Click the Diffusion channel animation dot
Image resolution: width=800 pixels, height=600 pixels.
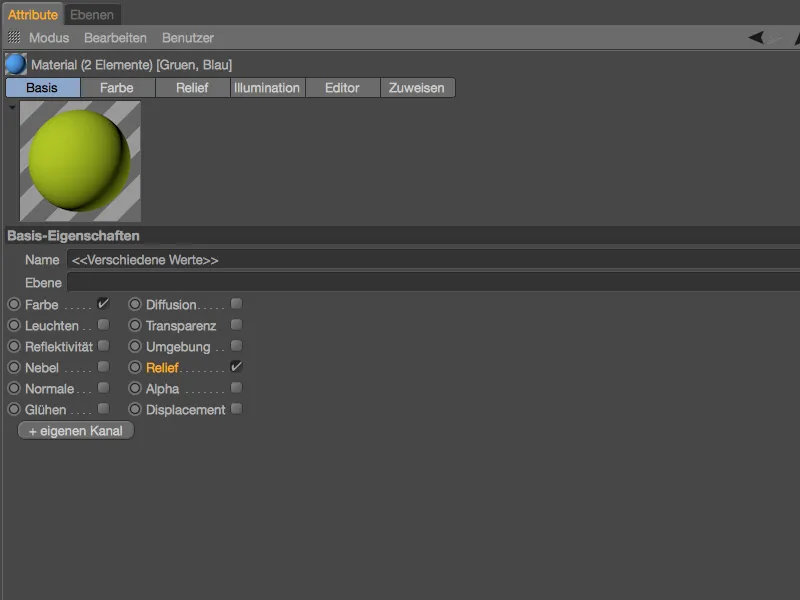point(135,305)
